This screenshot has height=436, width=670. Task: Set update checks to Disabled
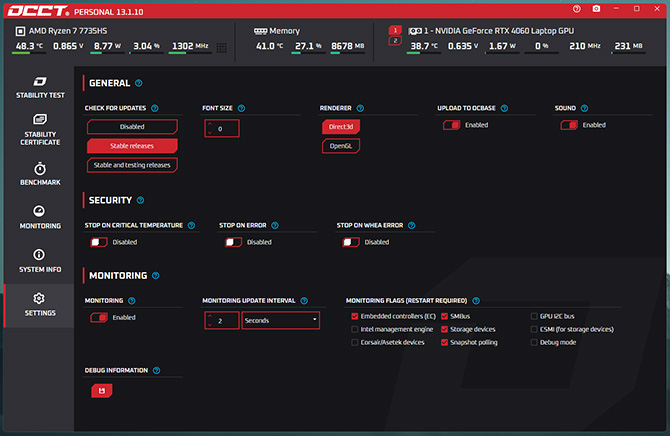point(132,127)
